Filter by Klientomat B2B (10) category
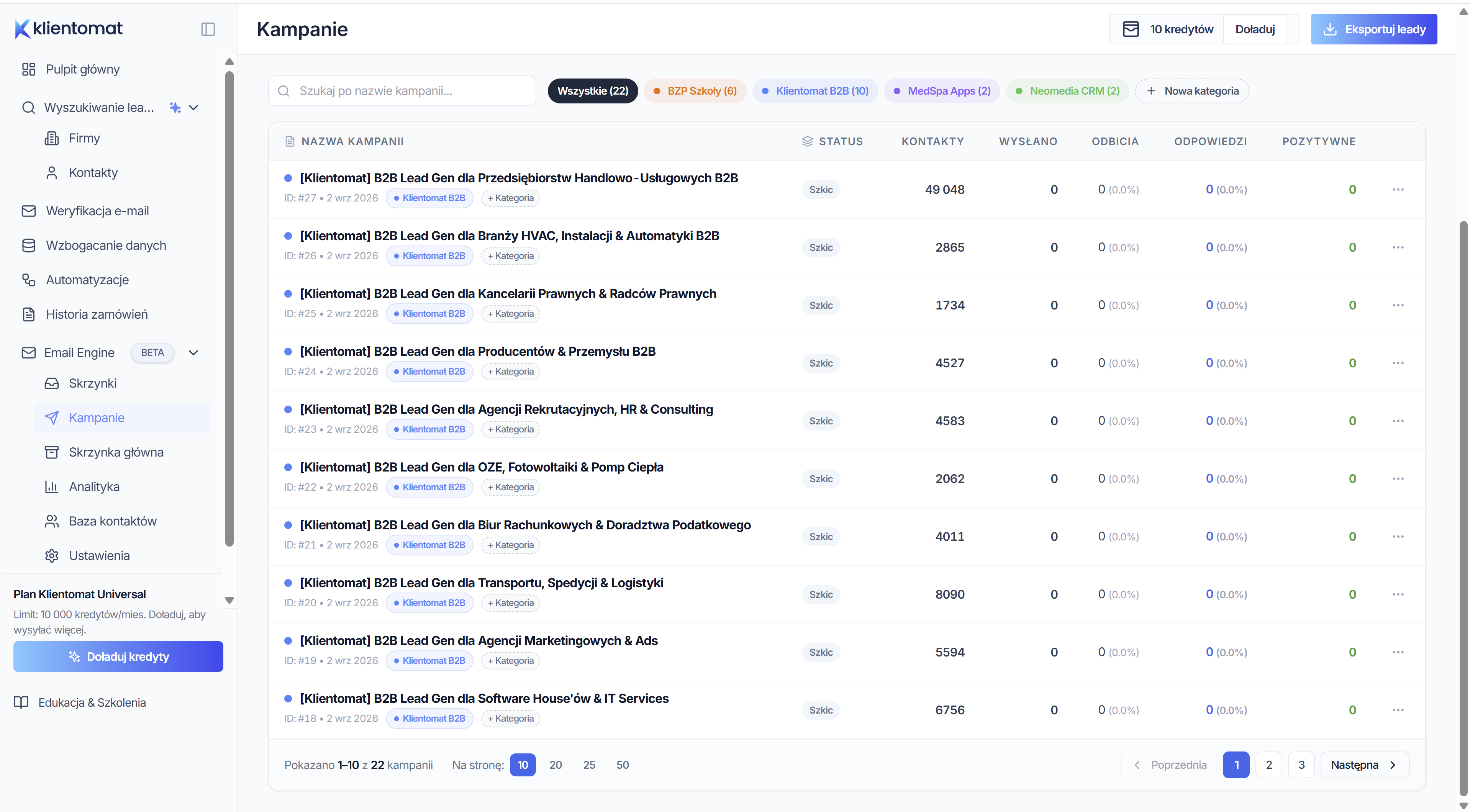1470x812 pixels. click(x=815, y=91)
